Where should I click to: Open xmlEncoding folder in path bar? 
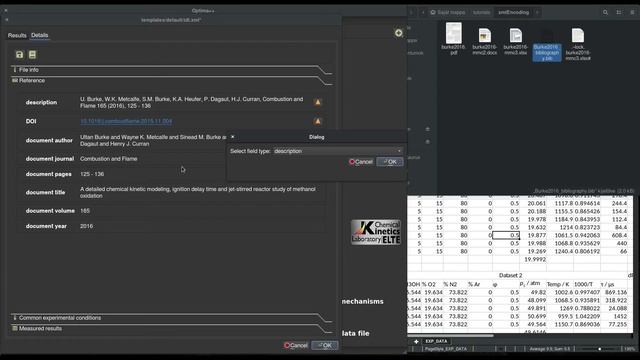click(513, 12)
